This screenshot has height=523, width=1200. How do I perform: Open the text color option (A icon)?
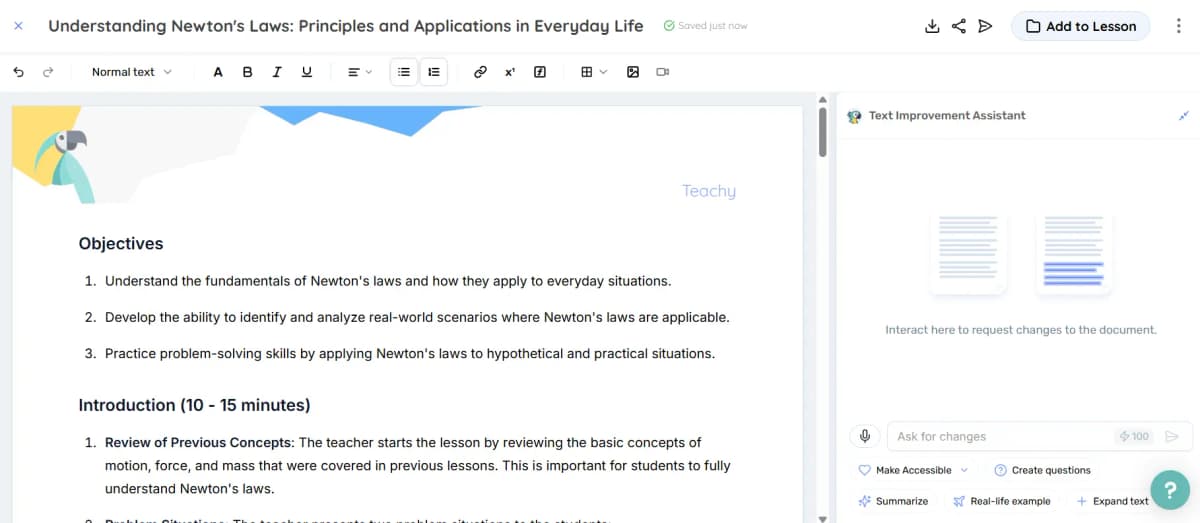click(x=218, y=72)
